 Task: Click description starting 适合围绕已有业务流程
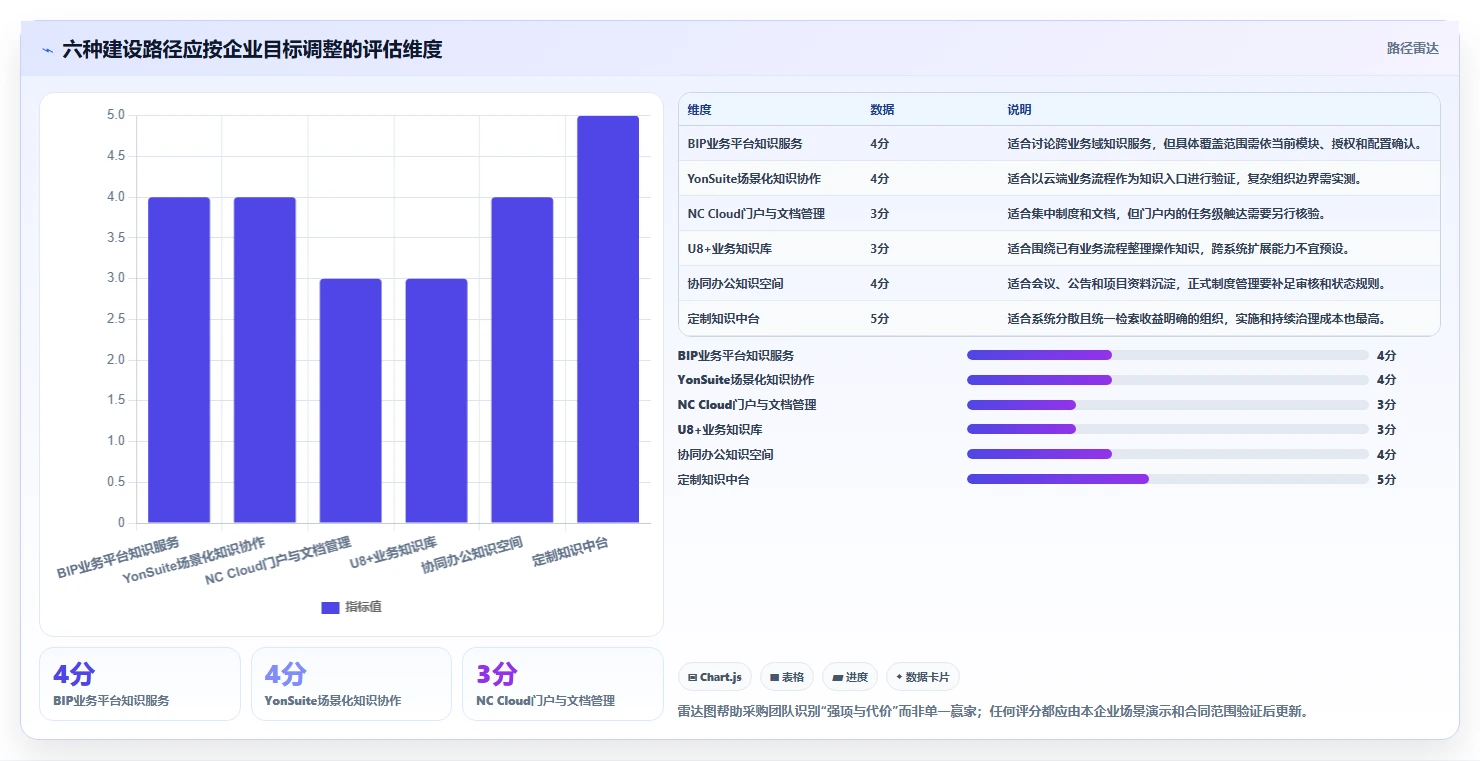coord(1178,249)
